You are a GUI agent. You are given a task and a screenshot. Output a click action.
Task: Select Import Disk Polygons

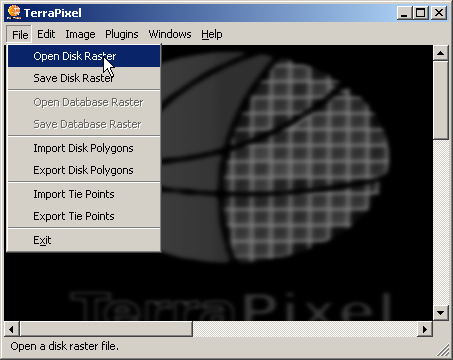click(84, 148)
